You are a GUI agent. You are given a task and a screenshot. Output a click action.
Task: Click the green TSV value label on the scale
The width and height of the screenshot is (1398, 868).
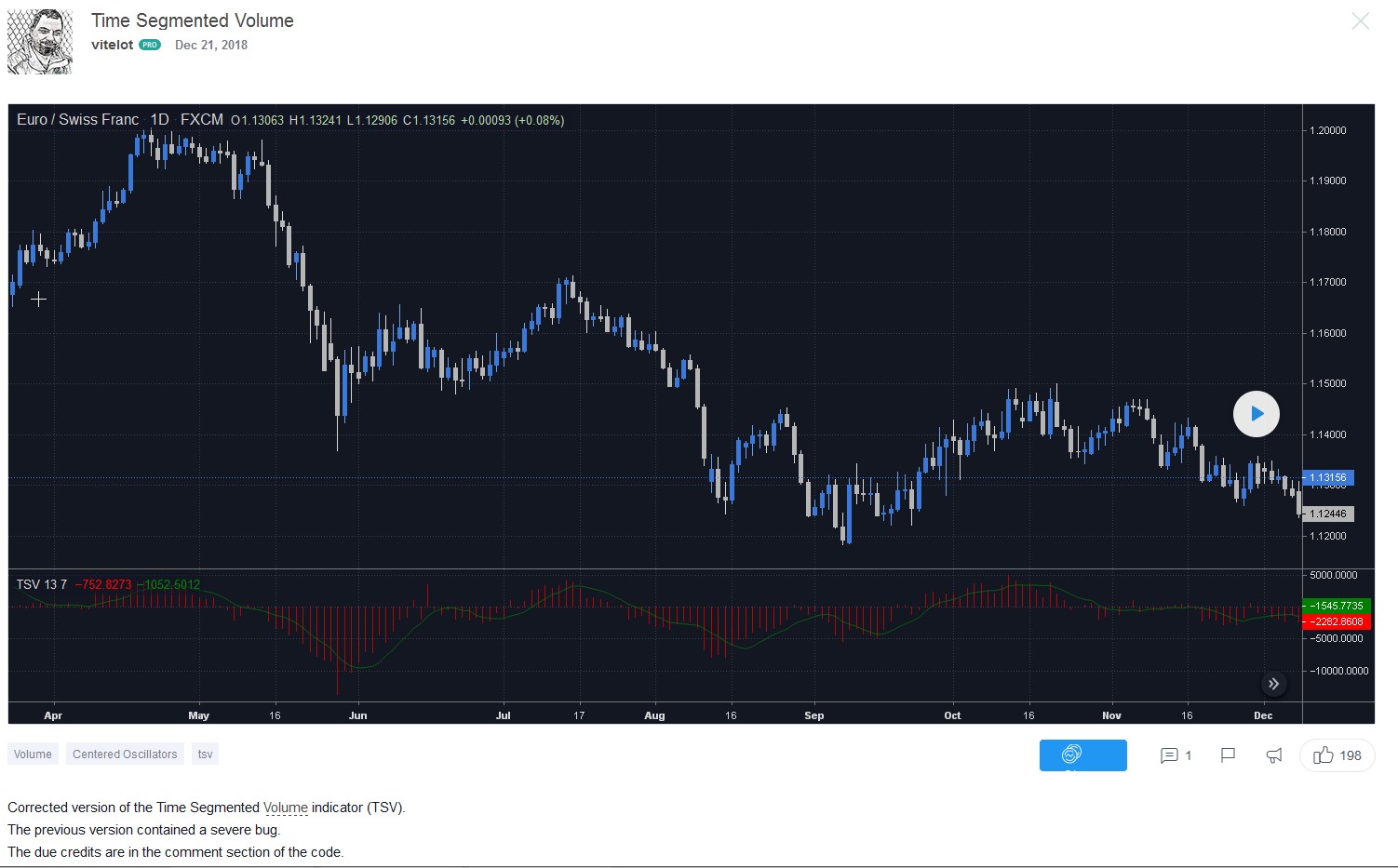(1337, 606)
